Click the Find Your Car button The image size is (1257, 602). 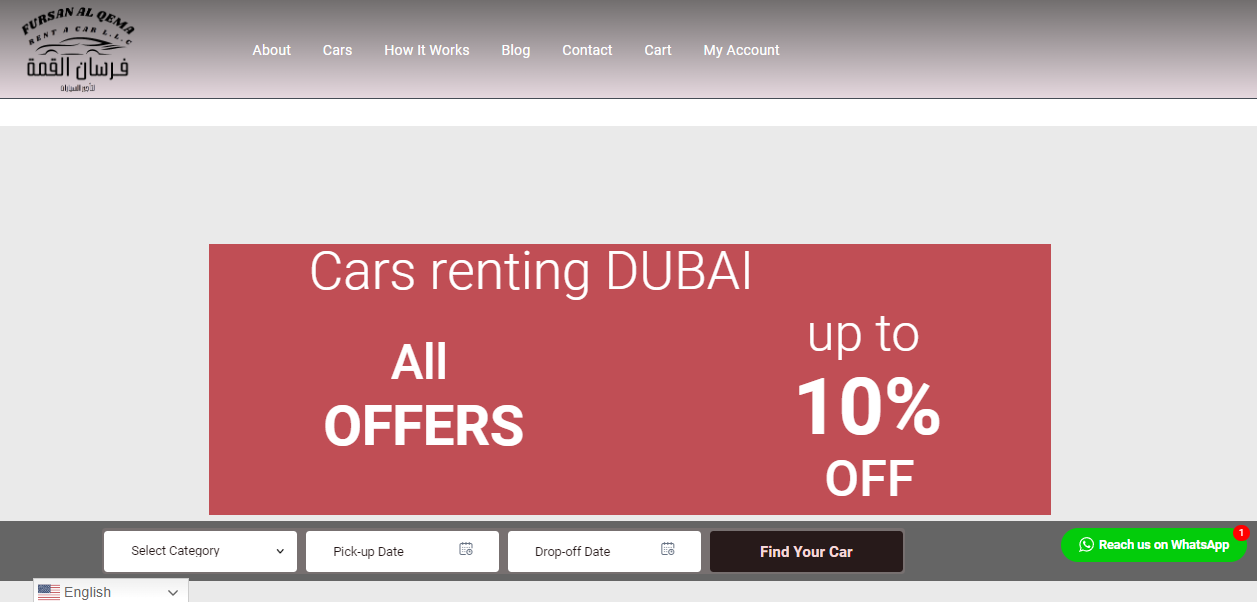click(x=806, y=551)
